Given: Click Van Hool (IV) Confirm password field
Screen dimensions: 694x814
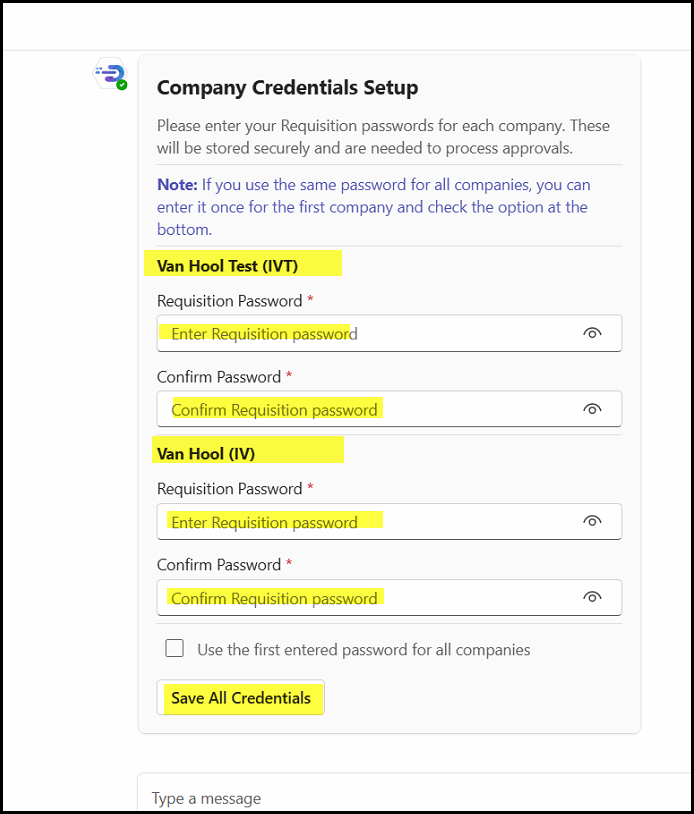Looking at the screenshot, I should [x=370, y=598].
